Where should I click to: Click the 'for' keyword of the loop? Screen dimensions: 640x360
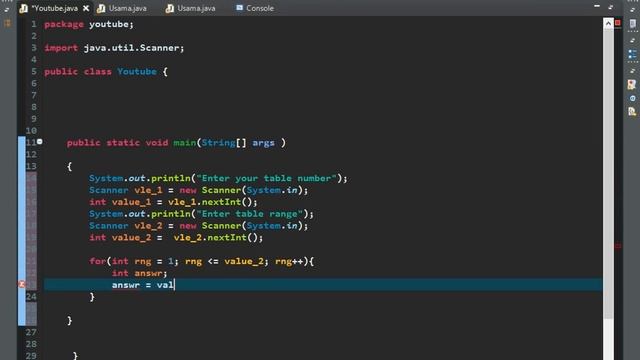pos(98,261)
